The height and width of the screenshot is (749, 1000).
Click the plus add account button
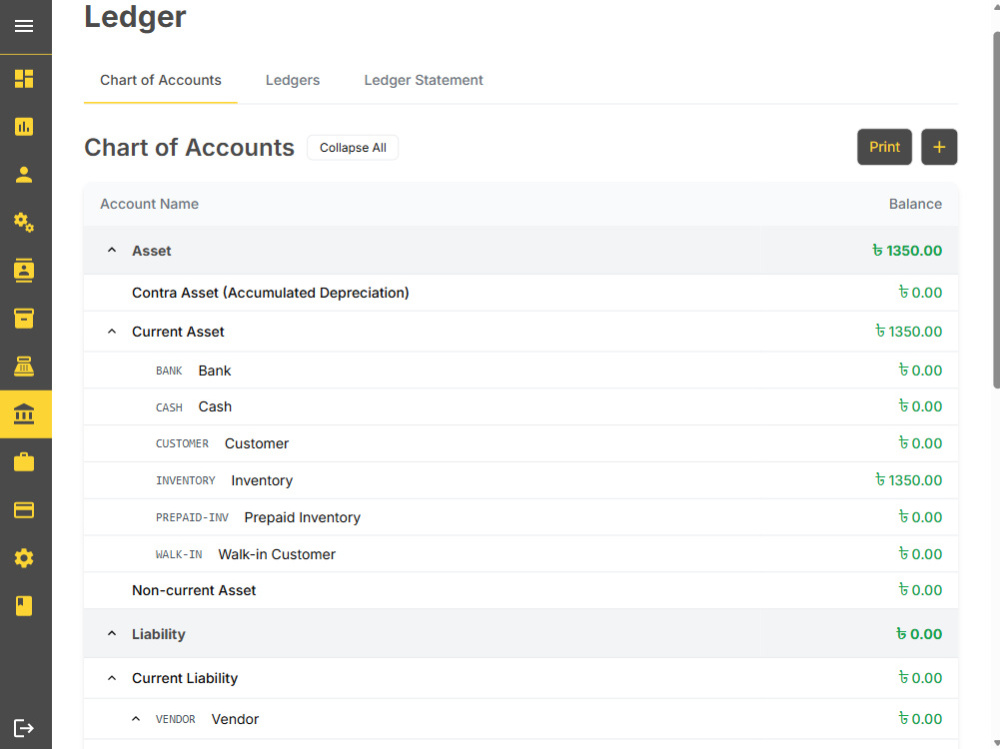point(939,147)
